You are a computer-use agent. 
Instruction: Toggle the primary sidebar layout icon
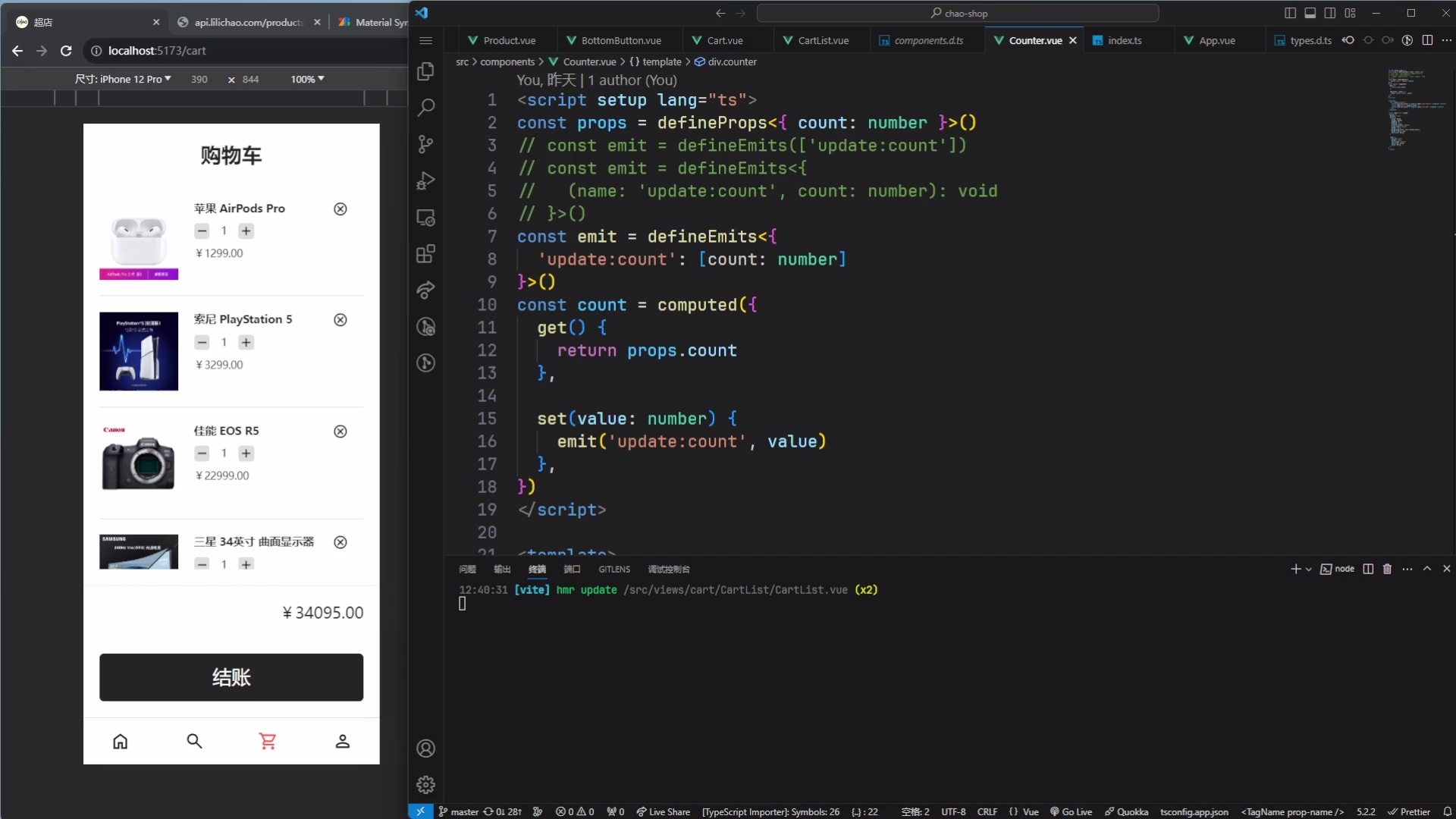click(1290, 13)
